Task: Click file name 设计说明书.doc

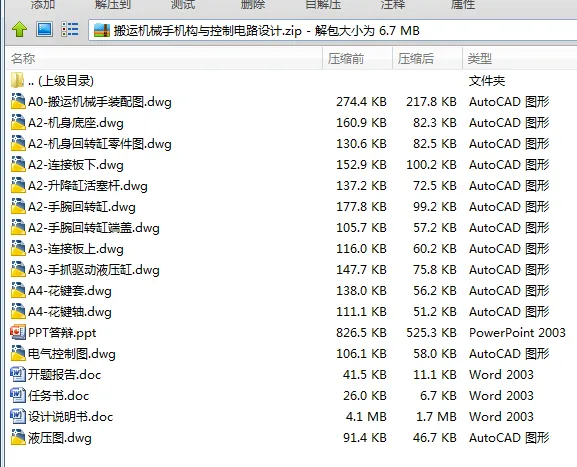Action: pos(71,416)
